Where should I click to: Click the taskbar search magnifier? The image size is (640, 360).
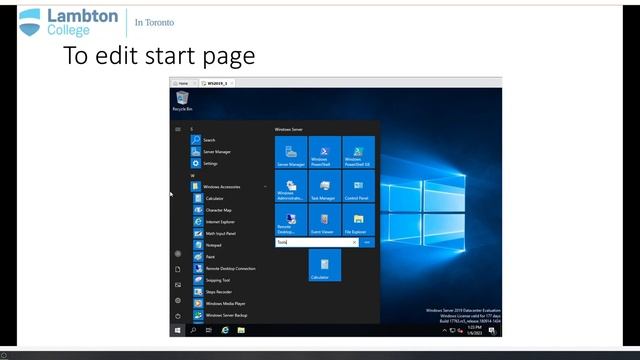(x=193, y=330)
